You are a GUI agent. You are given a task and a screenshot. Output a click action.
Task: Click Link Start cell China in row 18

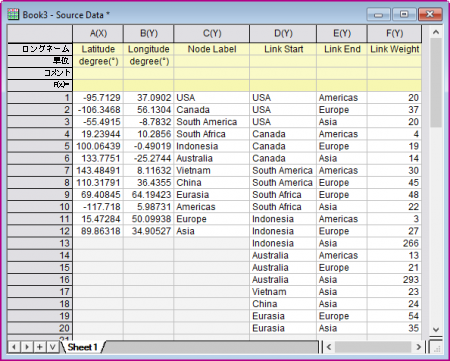283,304
